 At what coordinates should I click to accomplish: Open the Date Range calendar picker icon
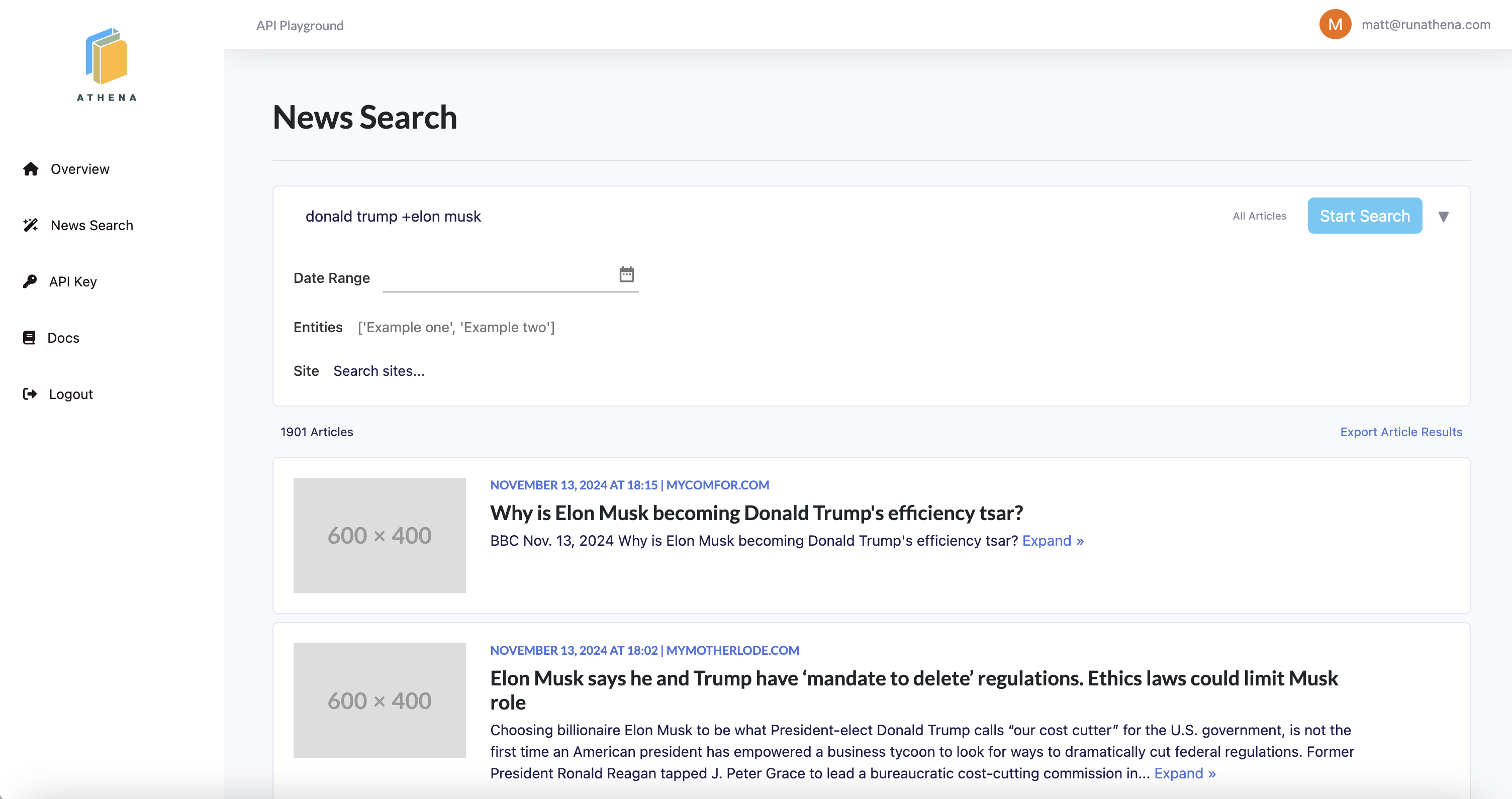coord(626,274)
